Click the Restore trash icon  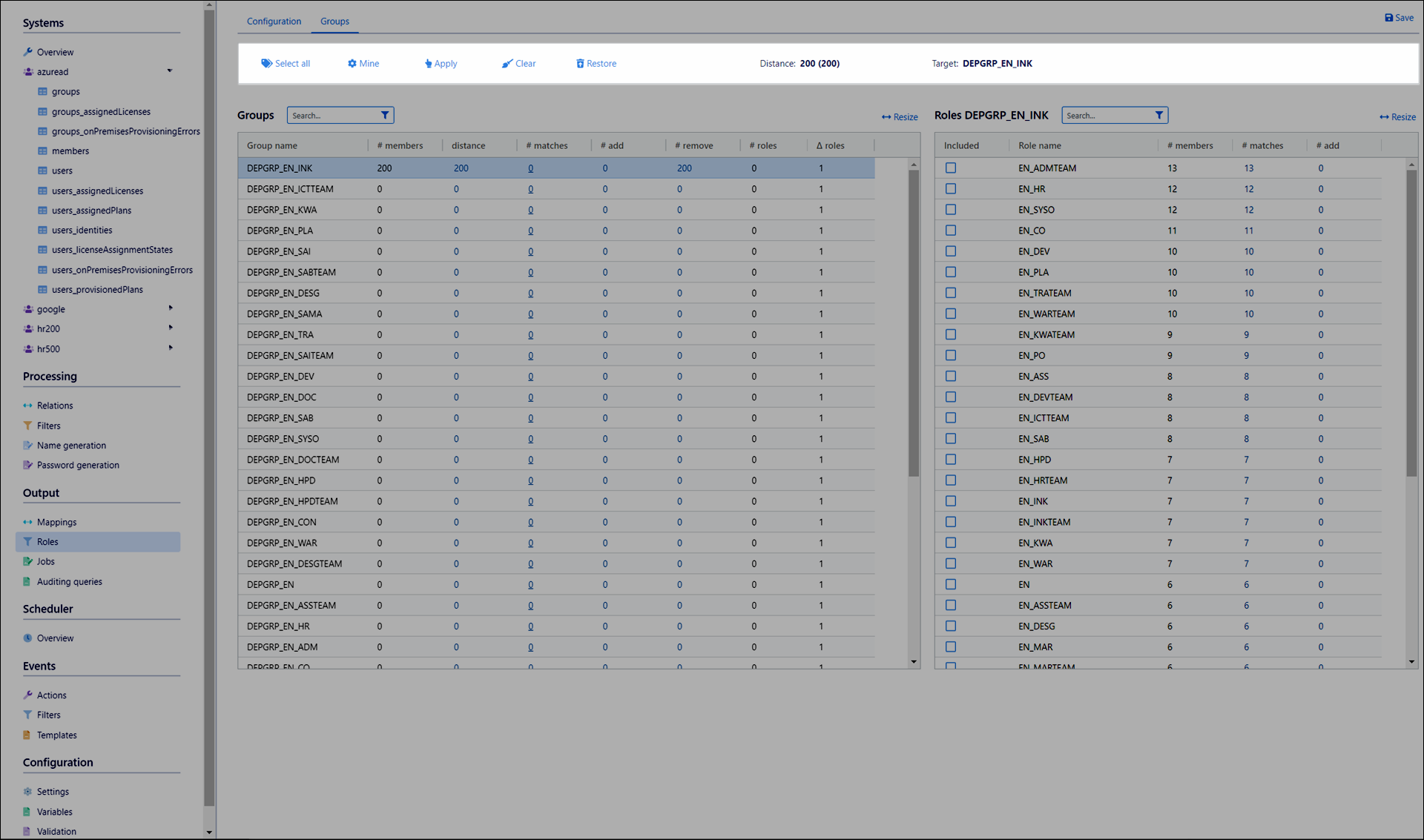point(580,64)
